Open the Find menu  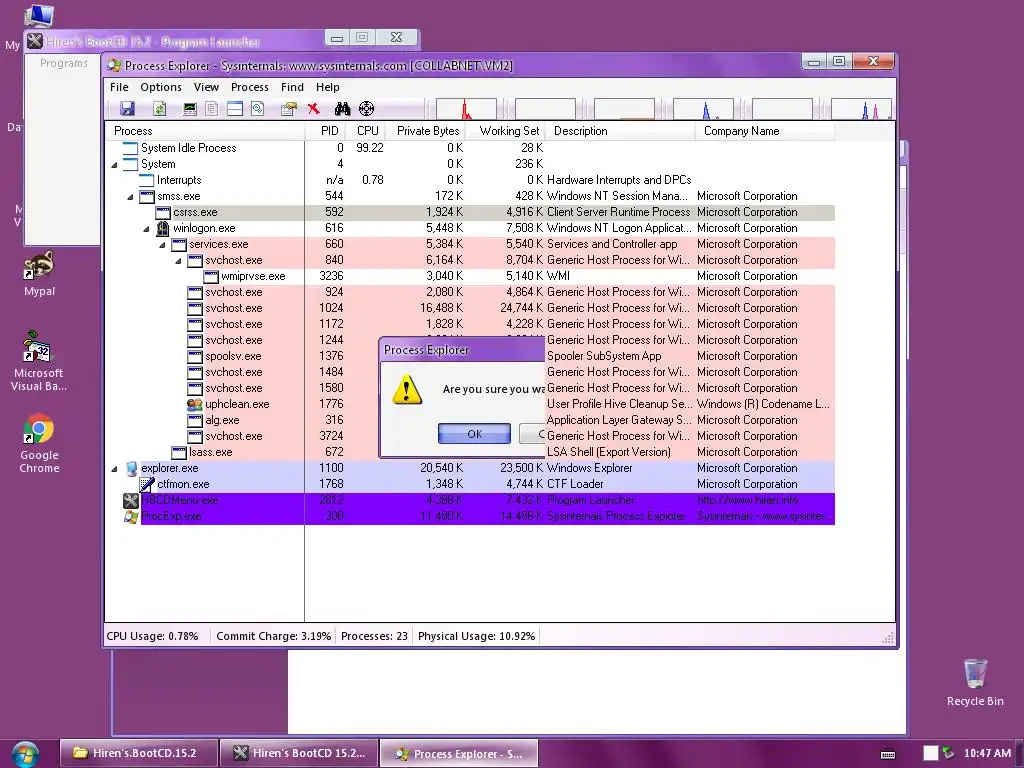point(292,87)
